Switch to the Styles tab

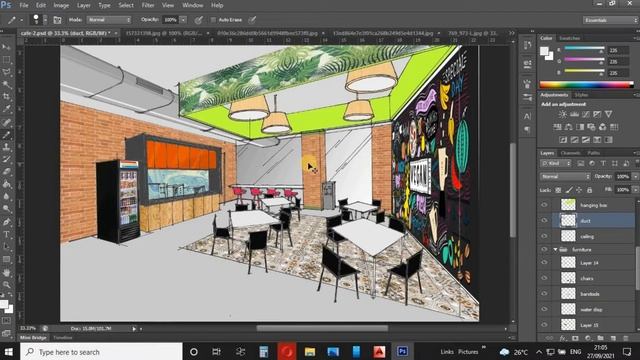[581, 95]
